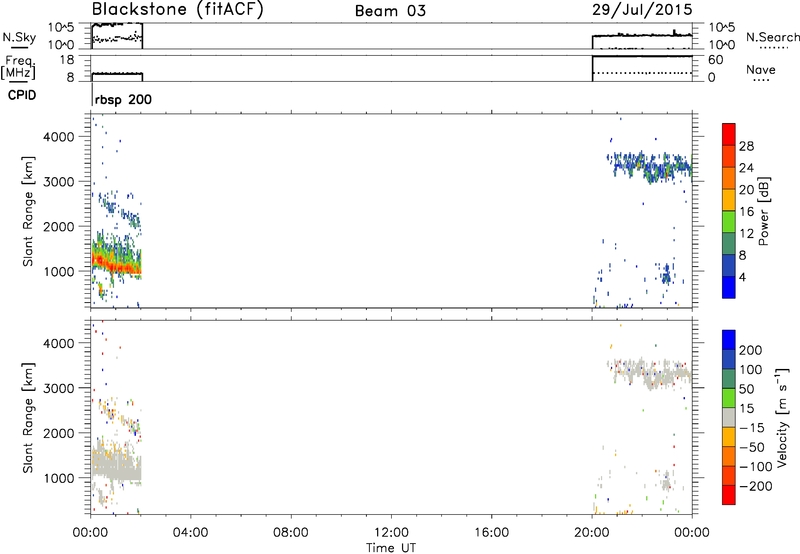This screenshot has width=800, height=554.
Task: Click the '20:00' time axis label
Action: (592, 533)
